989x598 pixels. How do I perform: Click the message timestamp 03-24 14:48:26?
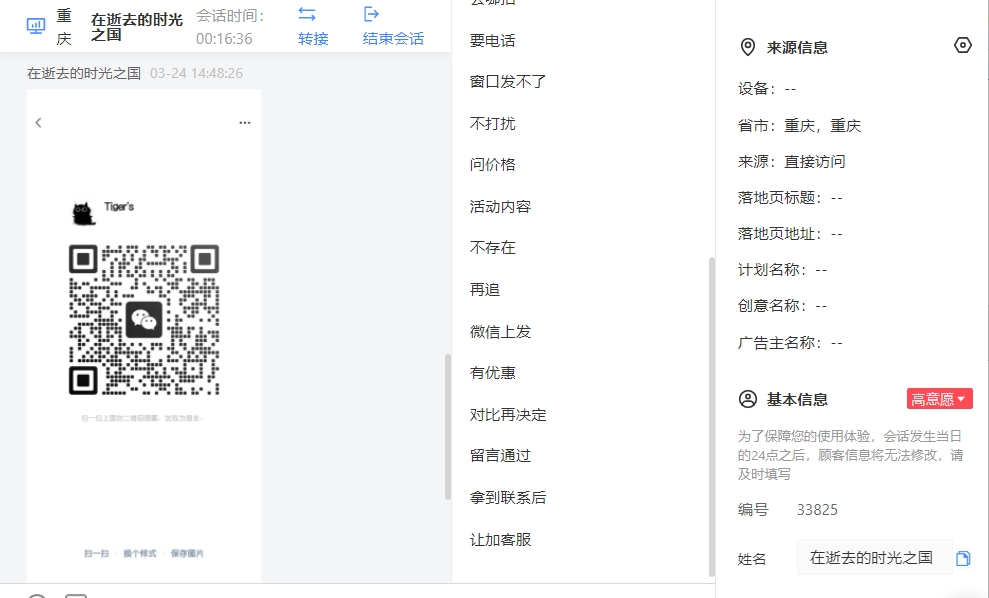pyautogui.click(x=196, y=73)
